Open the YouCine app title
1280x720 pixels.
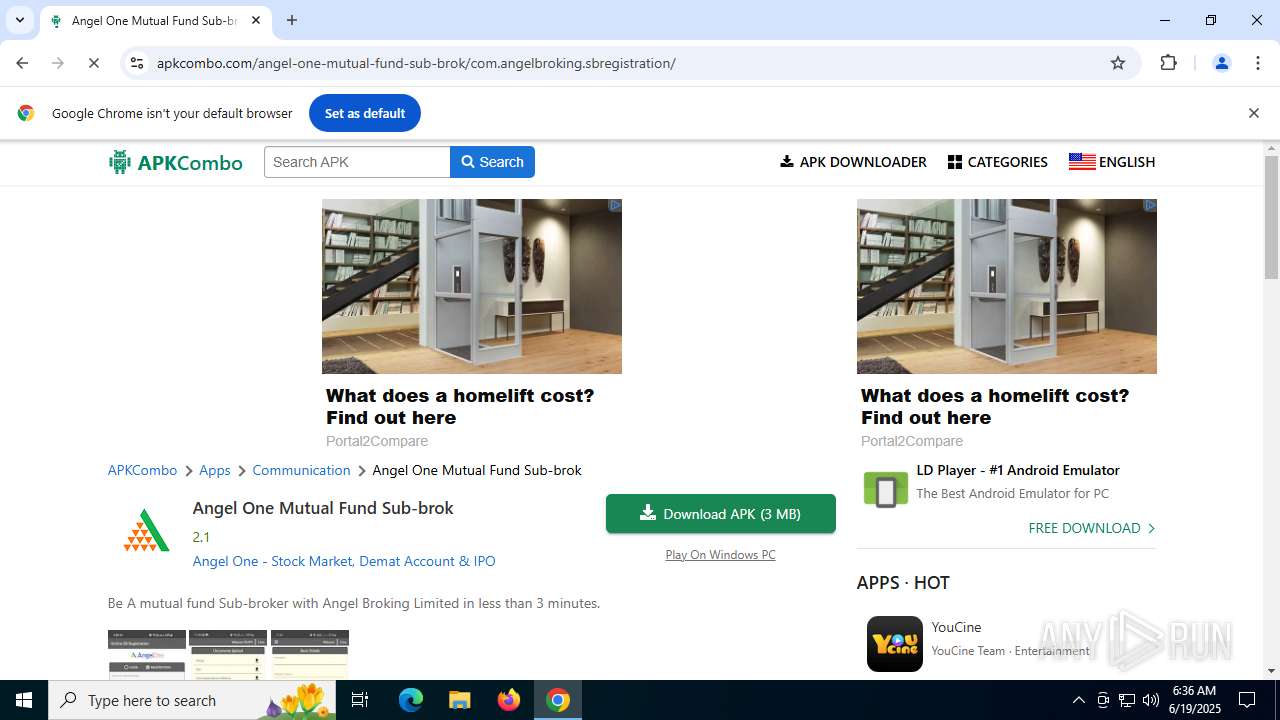pyautogui.click(x=956, y=627)
